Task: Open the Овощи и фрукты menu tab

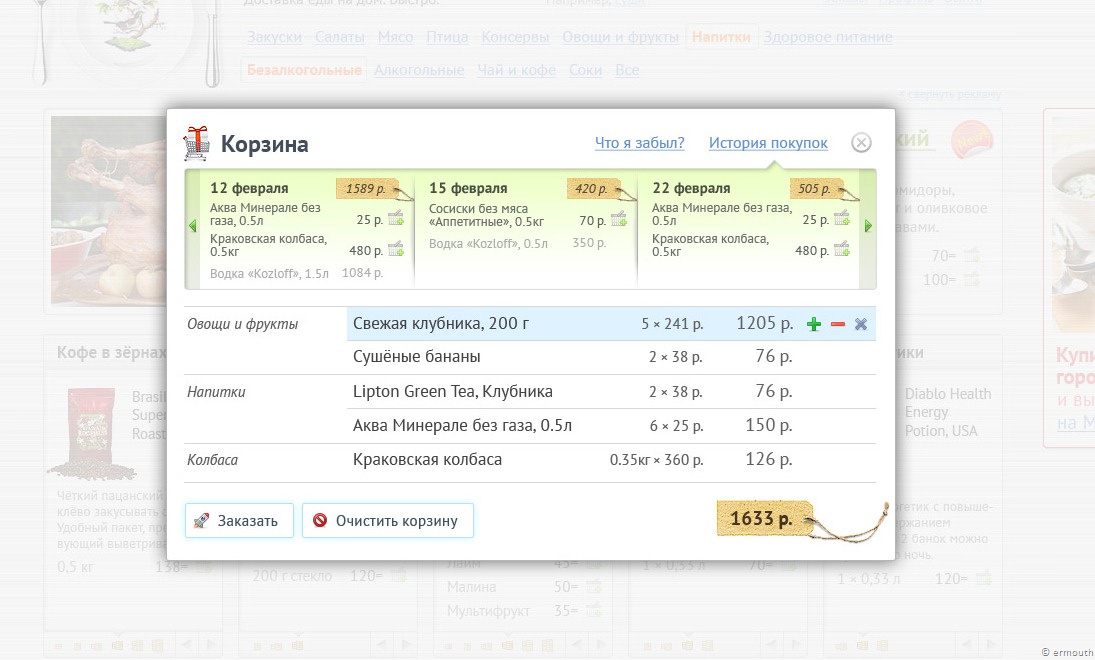Action: (x=620, y=37)
